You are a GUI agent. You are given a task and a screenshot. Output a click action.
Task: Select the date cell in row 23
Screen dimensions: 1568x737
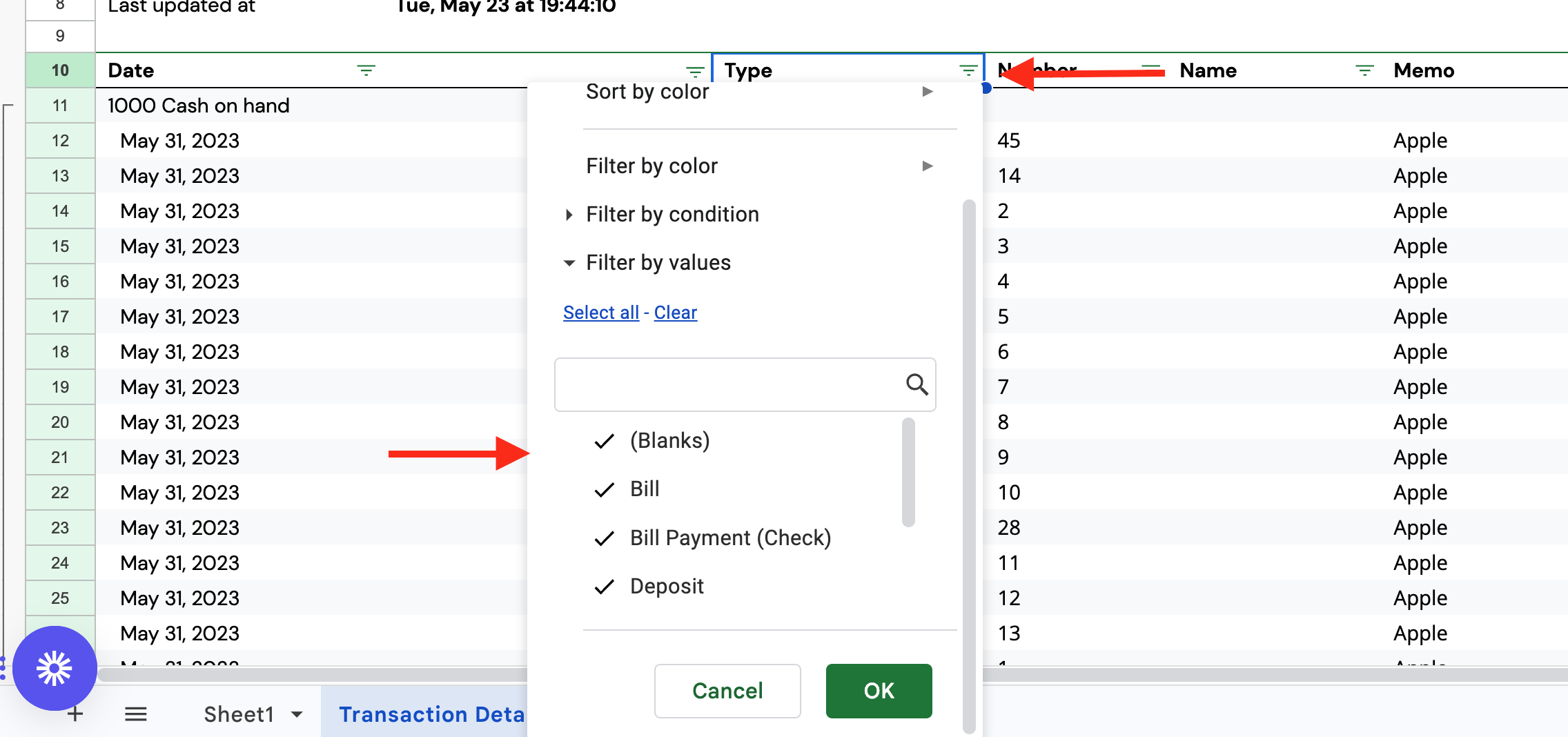point(240,528)
